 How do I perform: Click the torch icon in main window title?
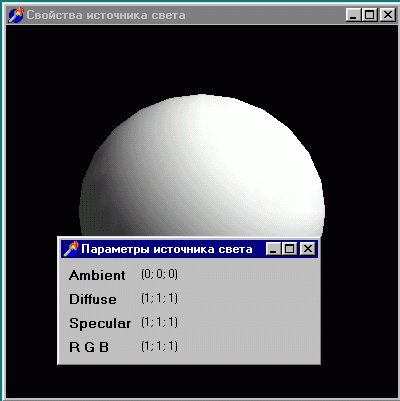click(16, 15)
